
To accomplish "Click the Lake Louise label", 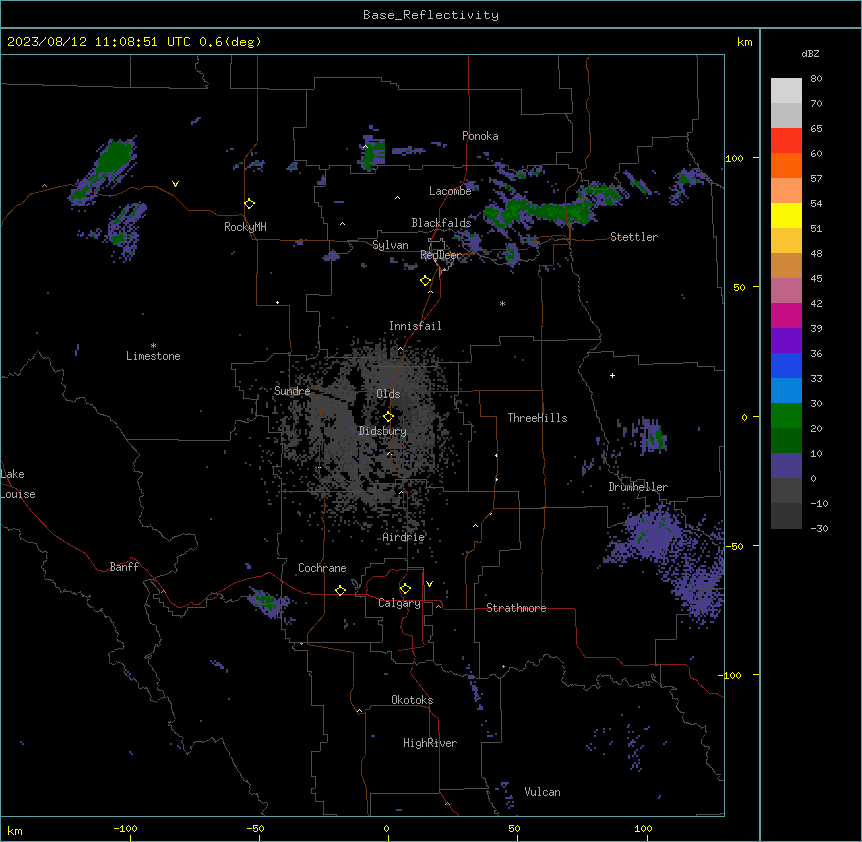I will 18,484.
